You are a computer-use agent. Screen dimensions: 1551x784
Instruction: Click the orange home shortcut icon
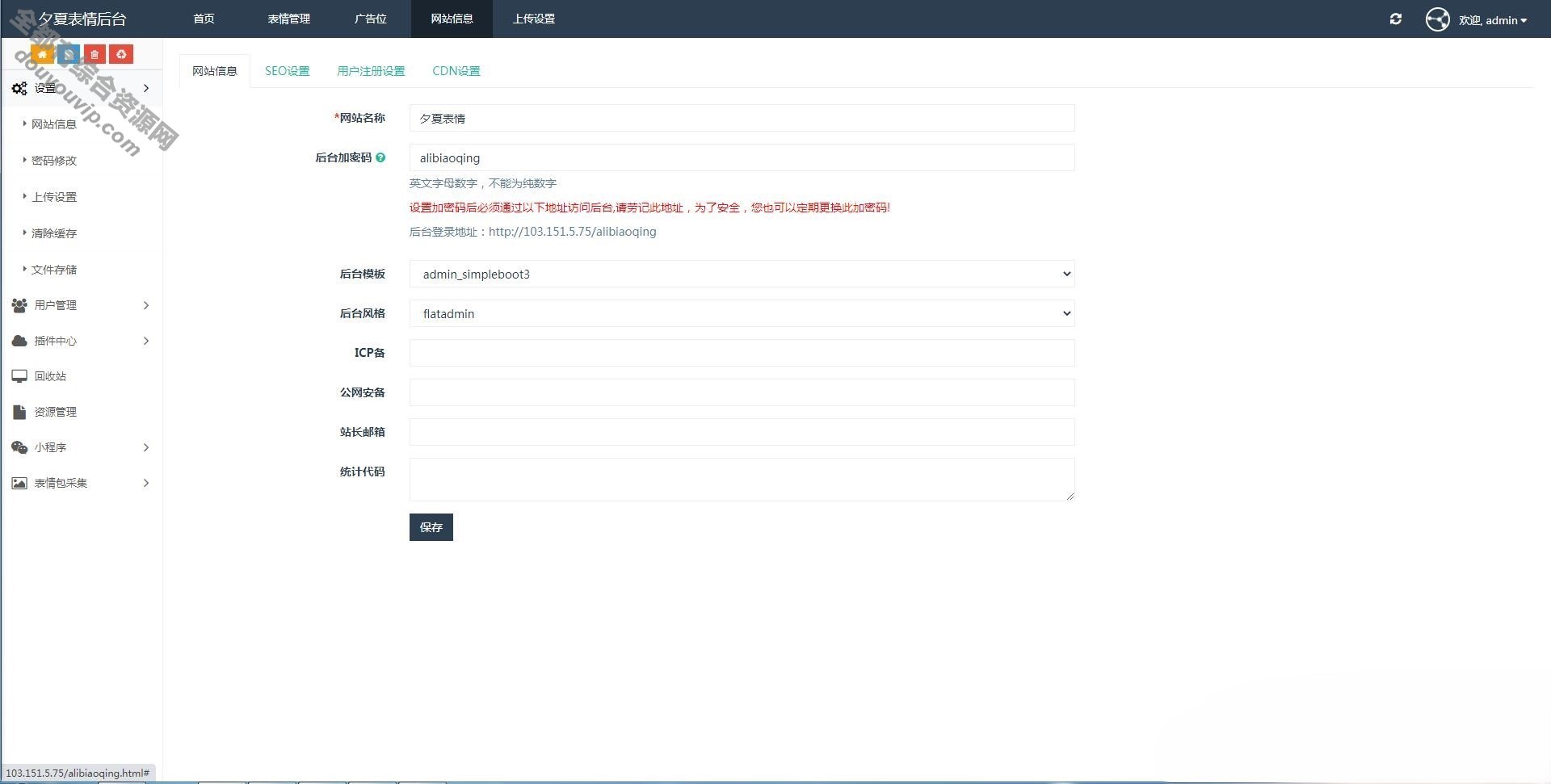click(x=43, y=54)
